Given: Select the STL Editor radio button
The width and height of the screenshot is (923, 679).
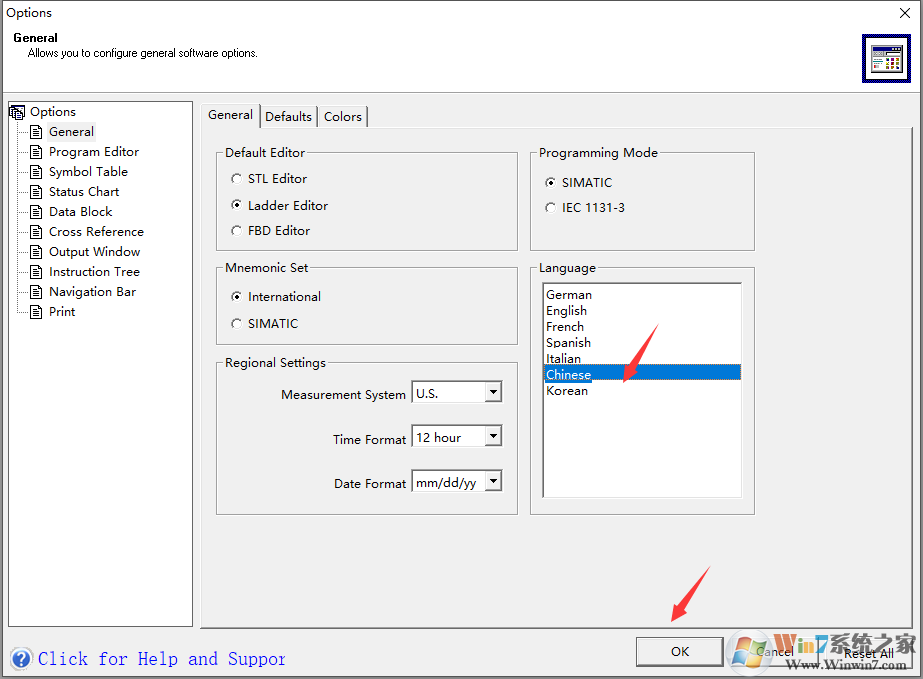Looking at the screenshot, I should click(236, 178).
